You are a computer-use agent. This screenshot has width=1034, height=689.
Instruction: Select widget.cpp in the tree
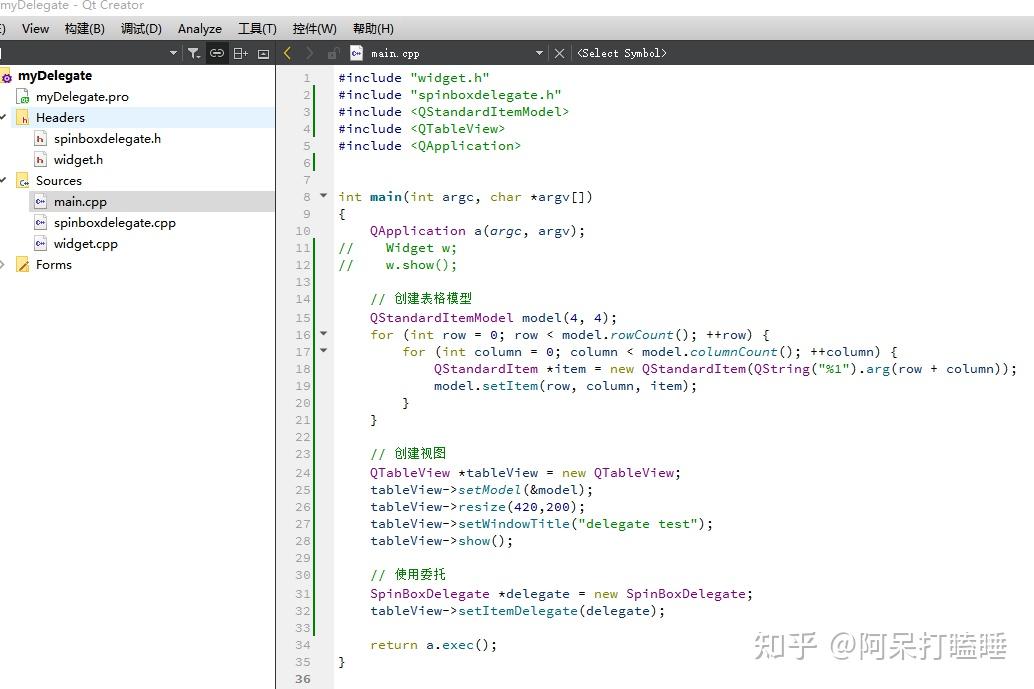tap(86, 244)
